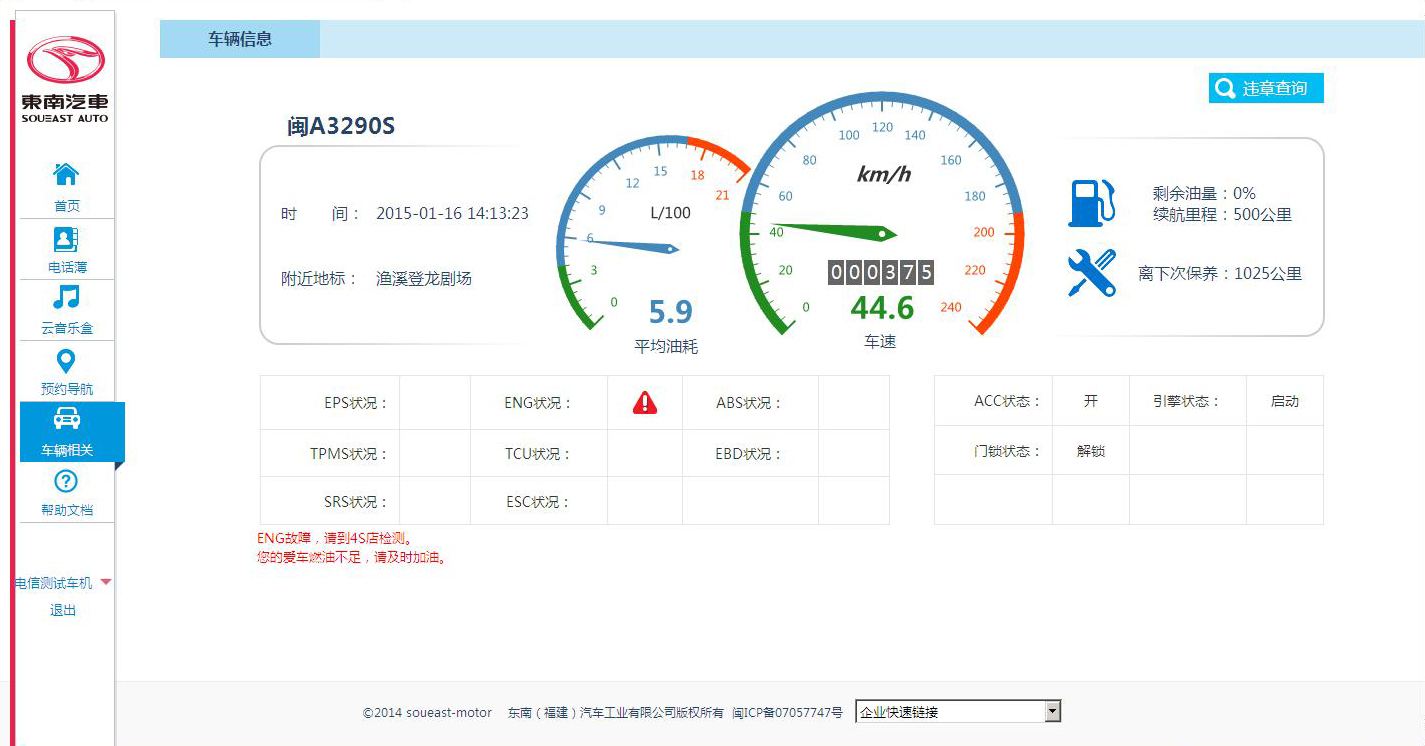The width and height of the screenshot is (1425, 746).
Task: Open the vehicle related car icon
Action: (x=66, y=420)
